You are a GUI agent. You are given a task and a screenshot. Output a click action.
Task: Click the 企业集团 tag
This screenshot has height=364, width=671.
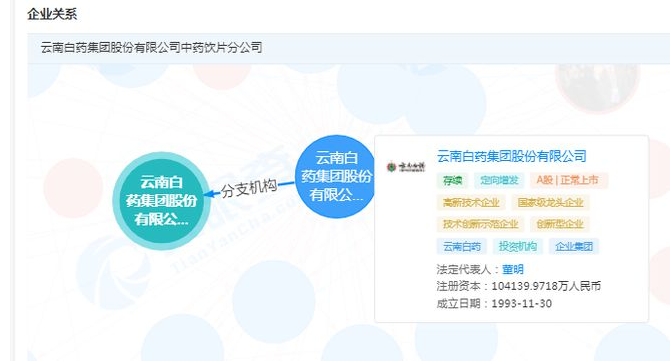pos(574,246)
